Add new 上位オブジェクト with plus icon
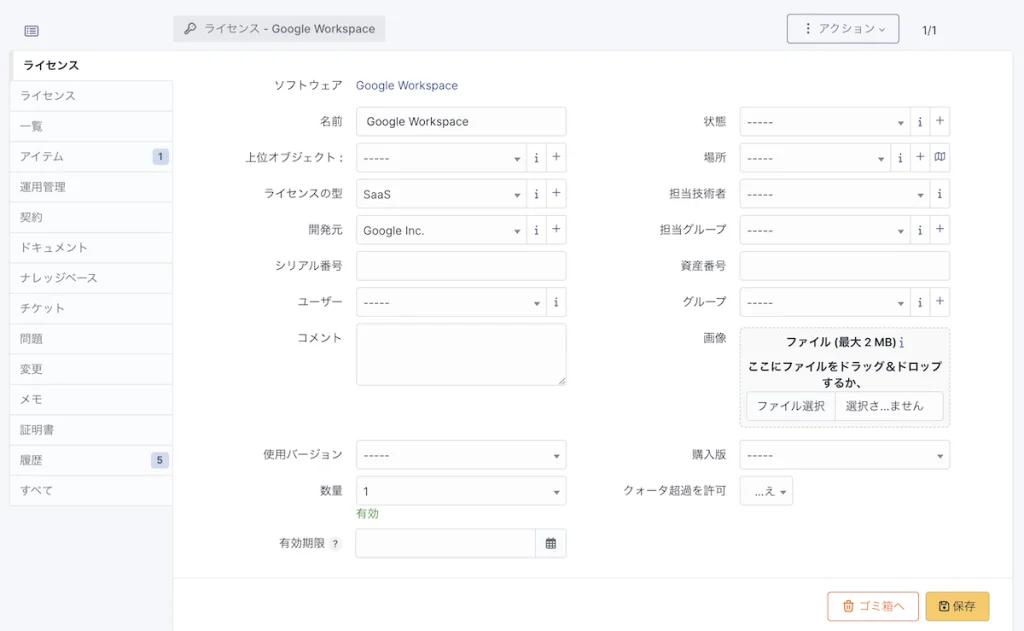The width and height of the screenshot is (1024, 631). pos(556,157)
